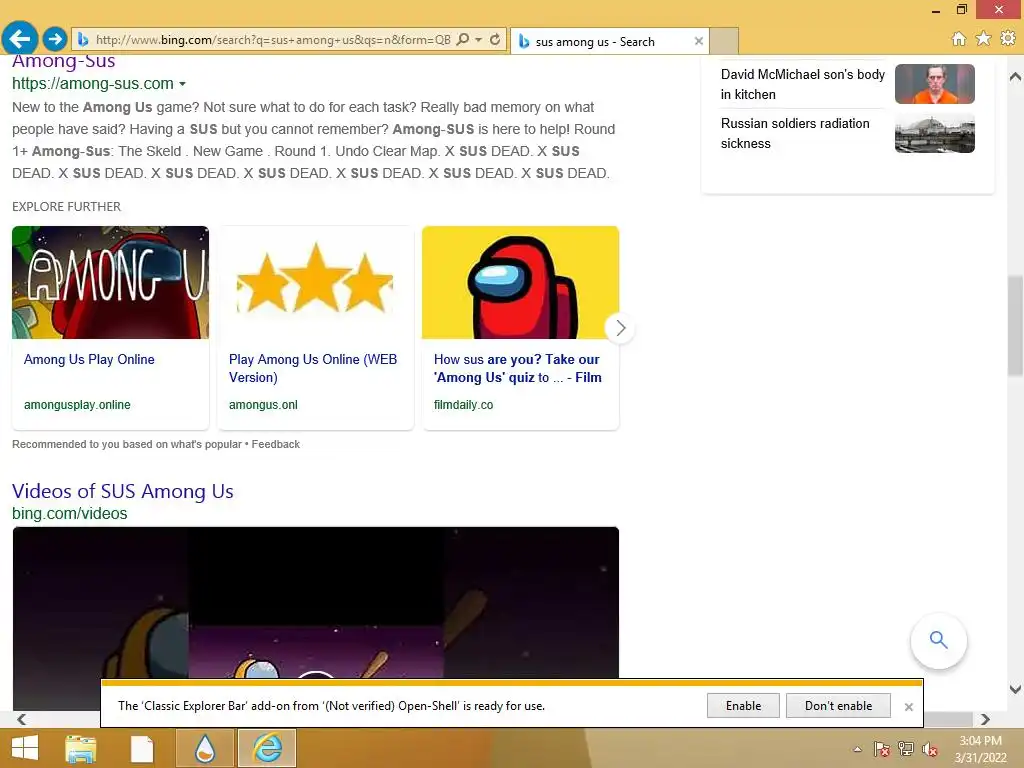Advance the Explore Further carousel with chevron
This screenshot has width=1024, height=768.
point(620,328)
